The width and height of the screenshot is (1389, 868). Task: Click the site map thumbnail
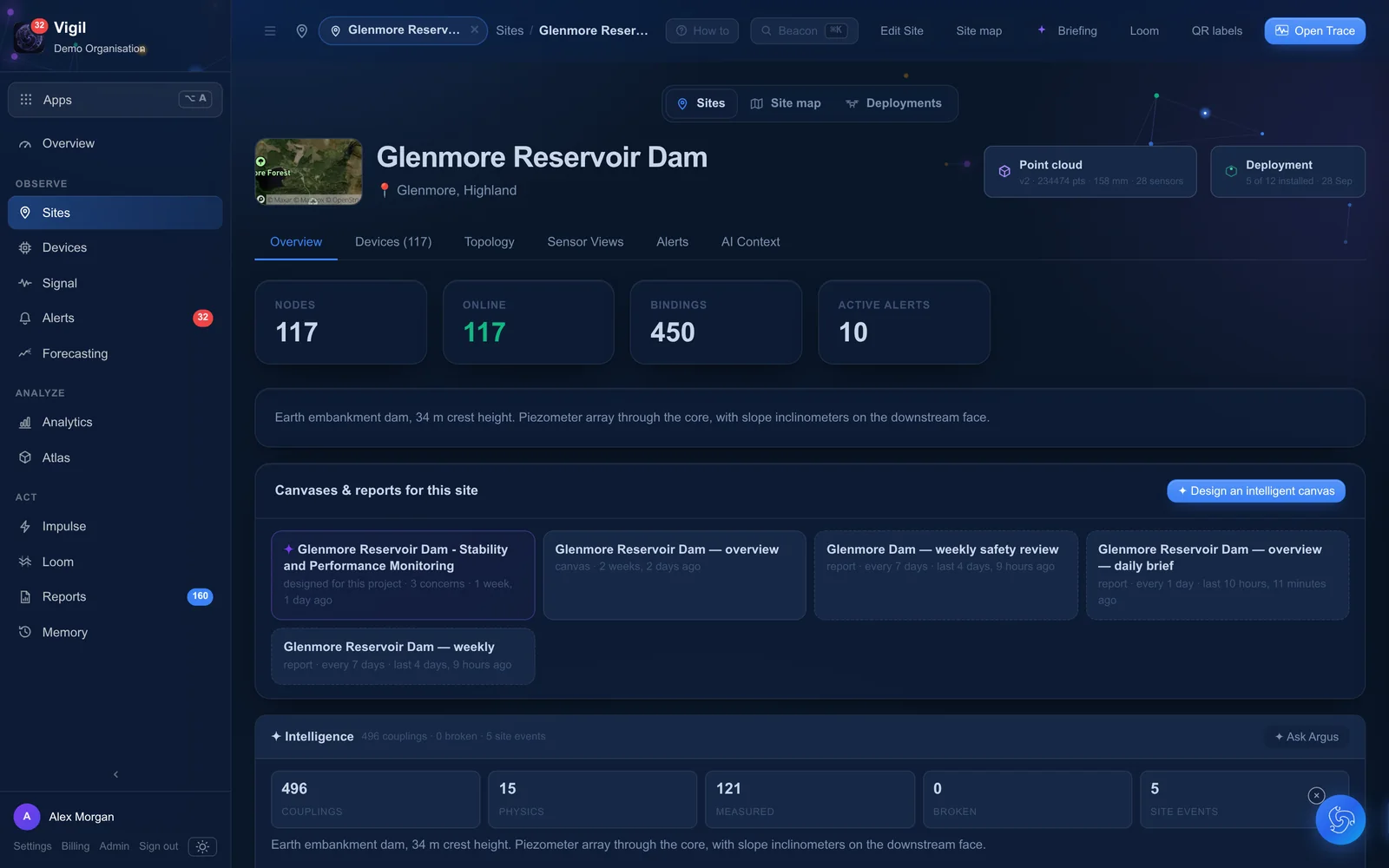pos(308,172)
